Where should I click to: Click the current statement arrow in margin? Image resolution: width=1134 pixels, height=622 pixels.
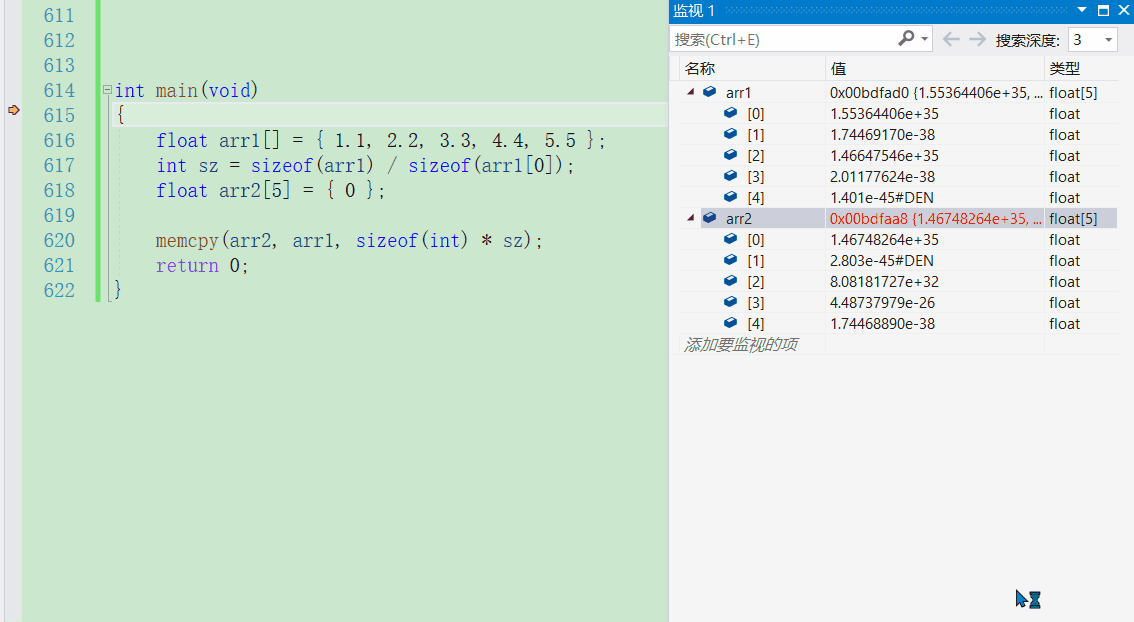pos(13,110)
